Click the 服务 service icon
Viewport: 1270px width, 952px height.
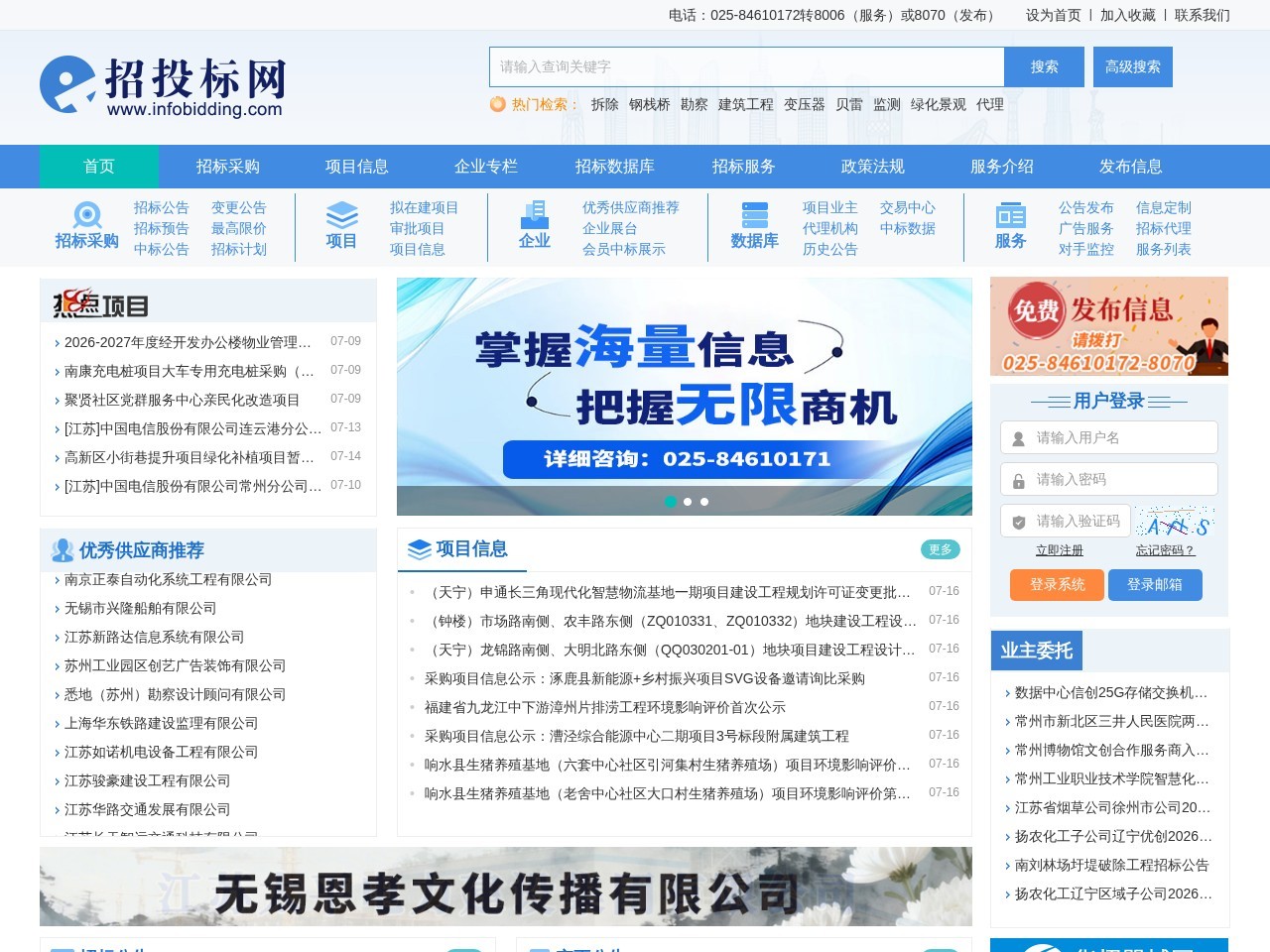(1010, 215)
